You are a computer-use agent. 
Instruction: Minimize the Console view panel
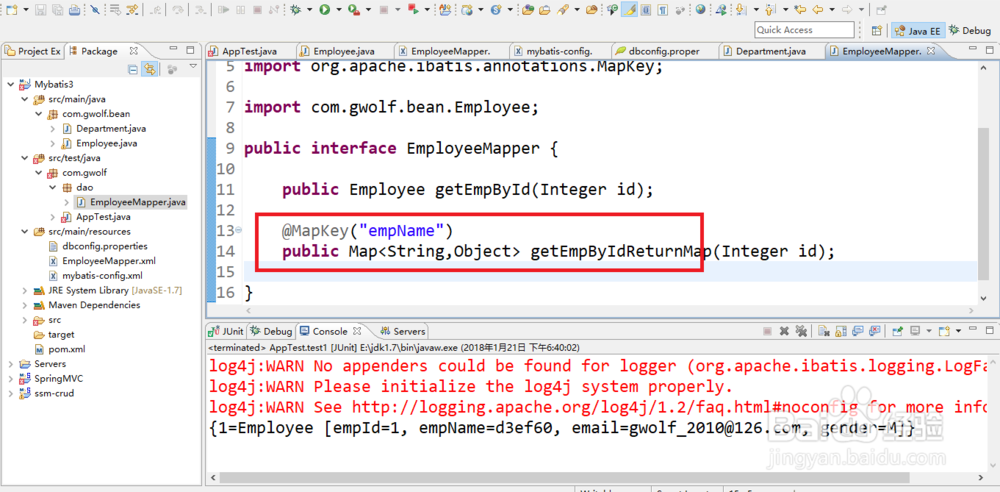pyautogui.click(x=973, y=329)
